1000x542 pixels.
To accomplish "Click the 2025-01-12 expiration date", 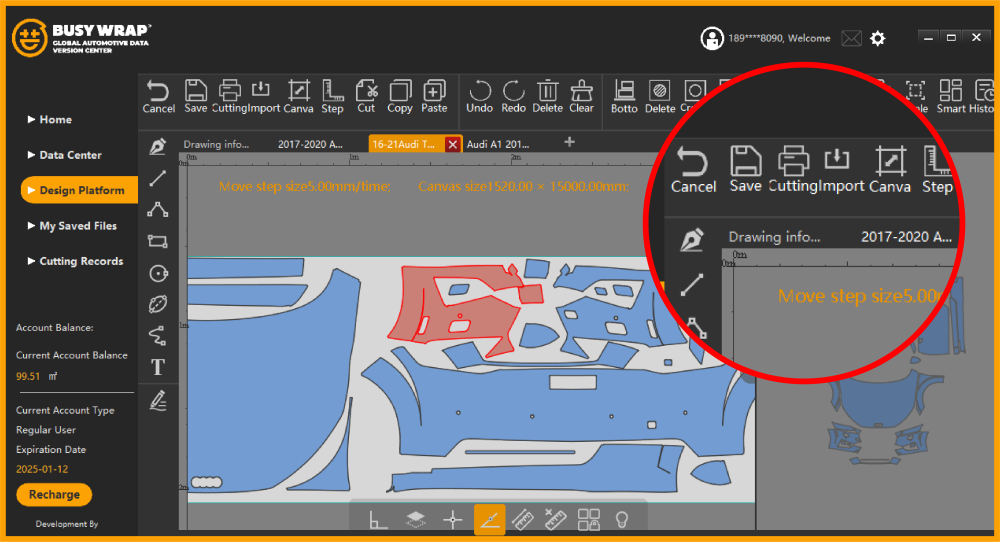I will coord(42,469).
